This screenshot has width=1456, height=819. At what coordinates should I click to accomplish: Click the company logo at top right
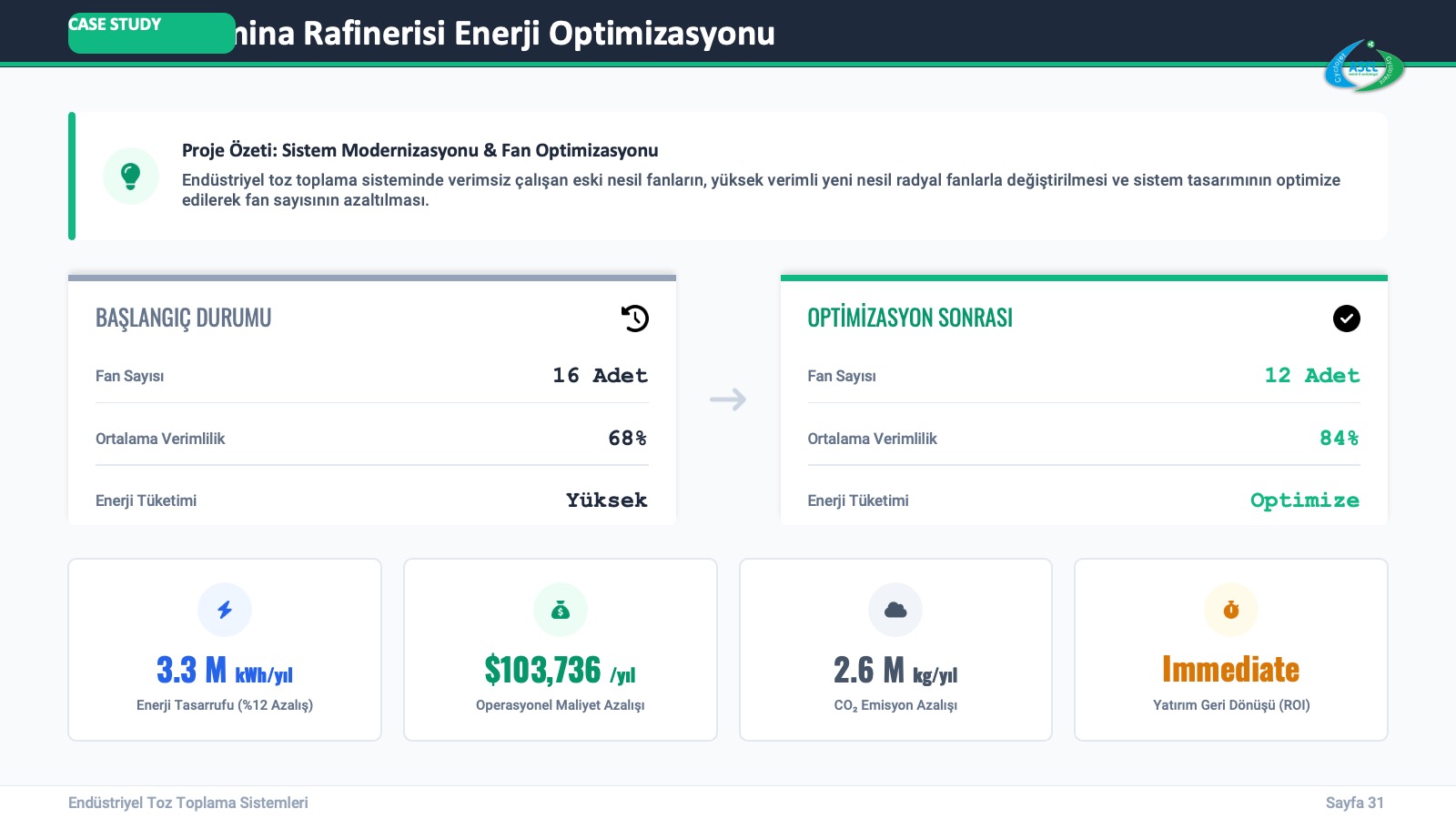1363,66
